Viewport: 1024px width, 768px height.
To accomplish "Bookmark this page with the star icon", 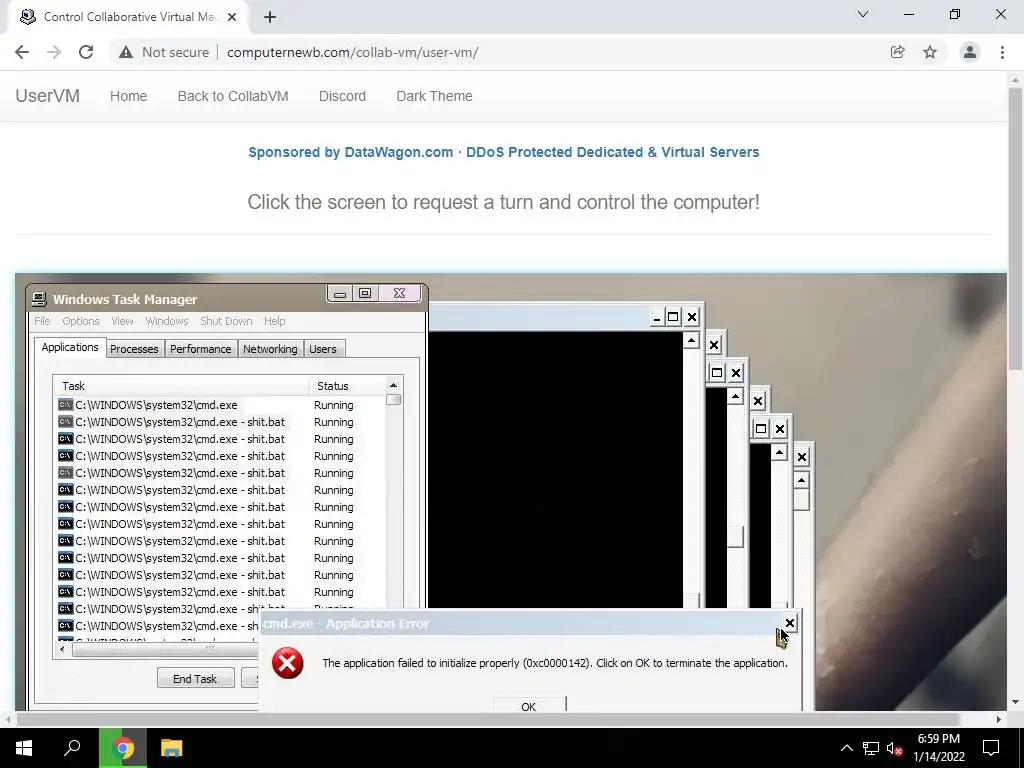I will pos(930,52).
